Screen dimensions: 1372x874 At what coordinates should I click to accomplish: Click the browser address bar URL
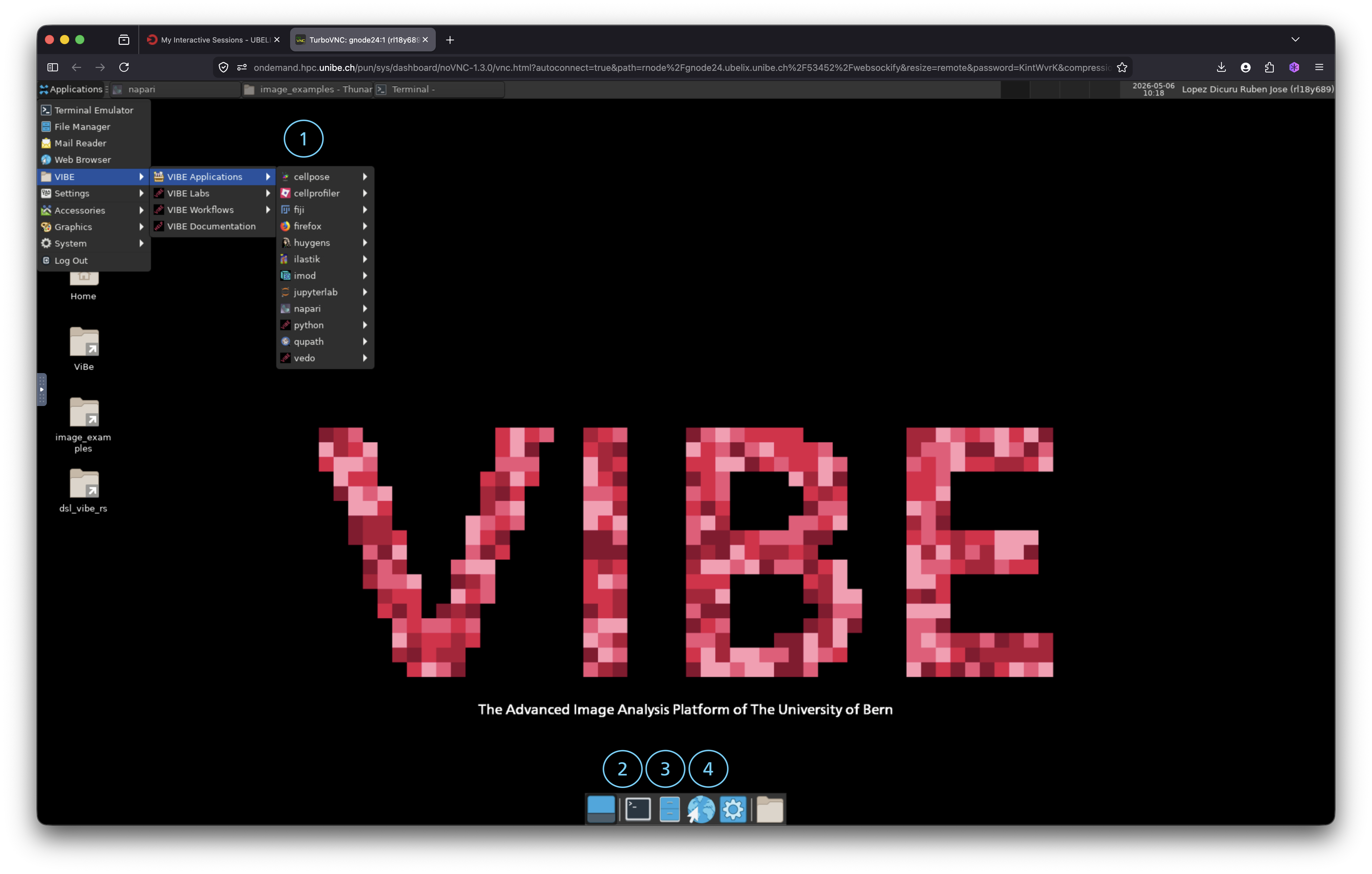(681, 67)
